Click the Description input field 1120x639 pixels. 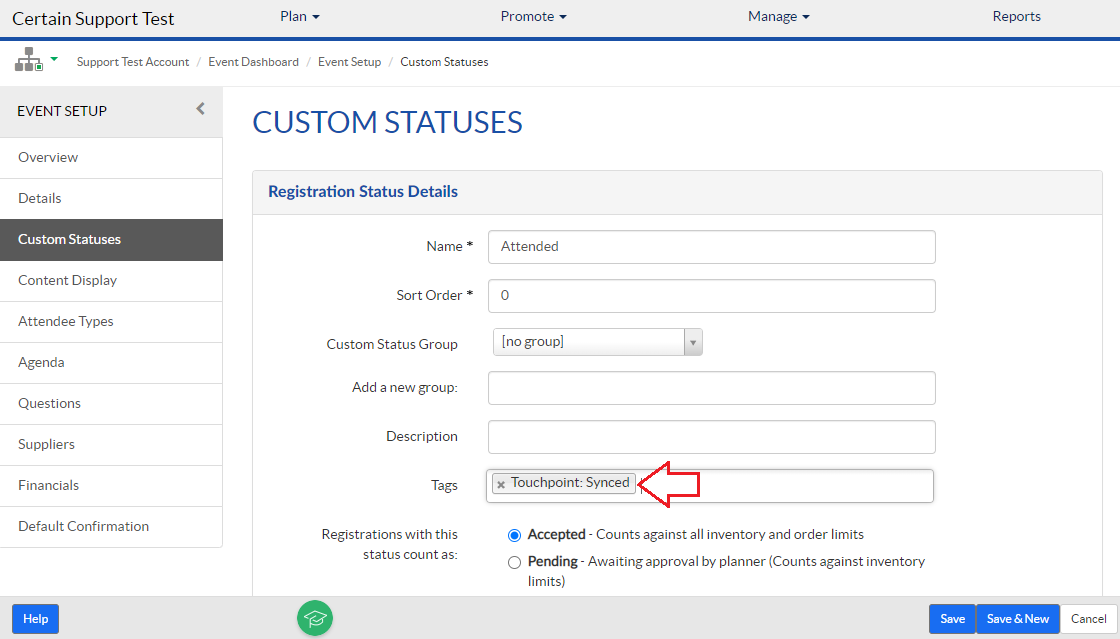tap(711, 437)
